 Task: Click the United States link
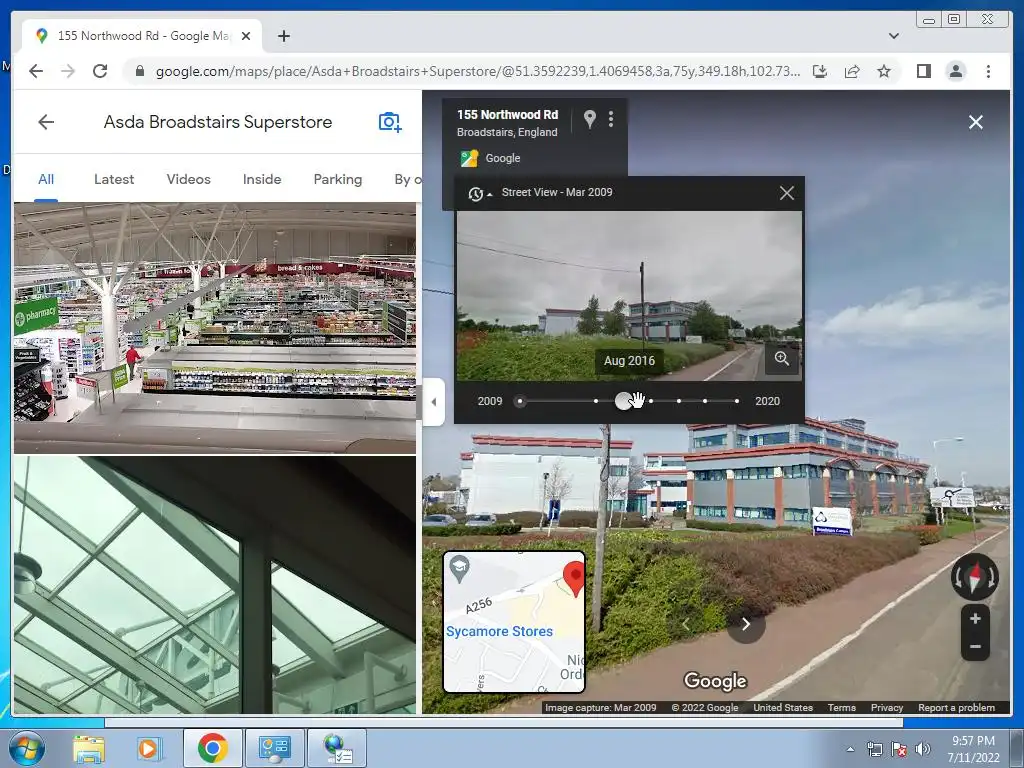pyautogui.click(x=783, y=707)
